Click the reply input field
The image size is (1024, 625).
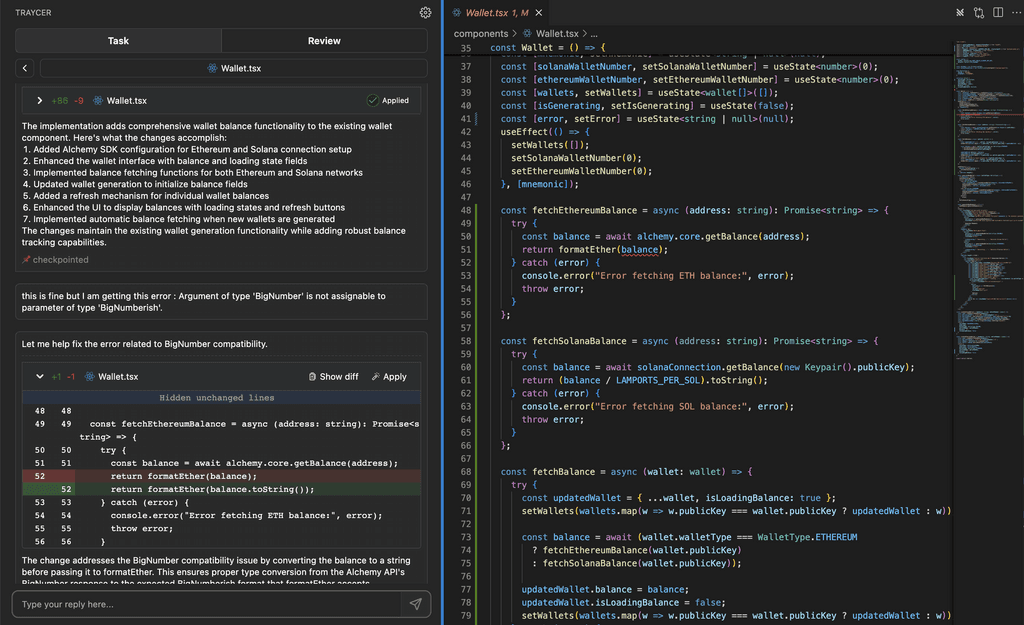point(200,603)
